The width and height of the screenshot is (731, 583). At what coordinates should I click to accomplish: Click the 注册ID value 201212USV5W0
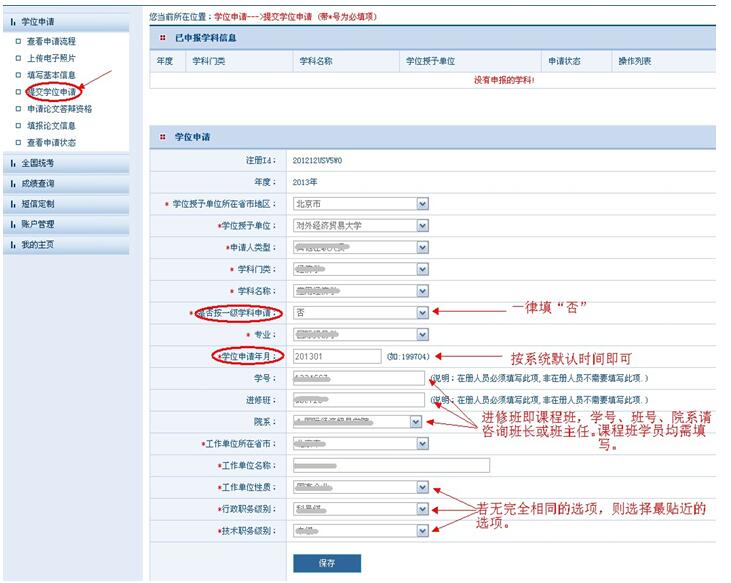317,160
